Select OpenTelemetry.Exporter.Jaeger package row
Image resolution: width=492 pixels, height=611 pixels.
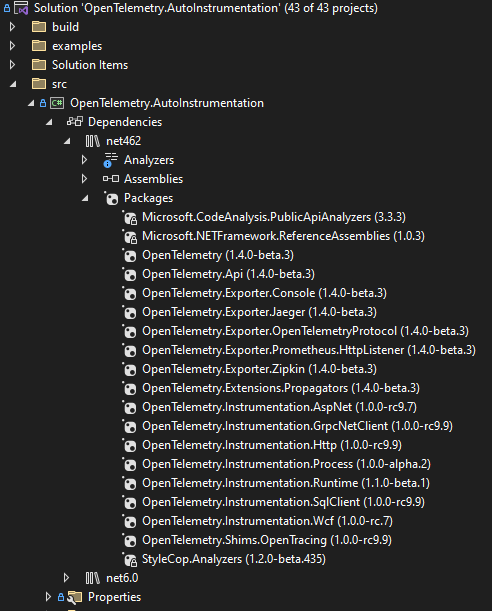click(259, 312)
